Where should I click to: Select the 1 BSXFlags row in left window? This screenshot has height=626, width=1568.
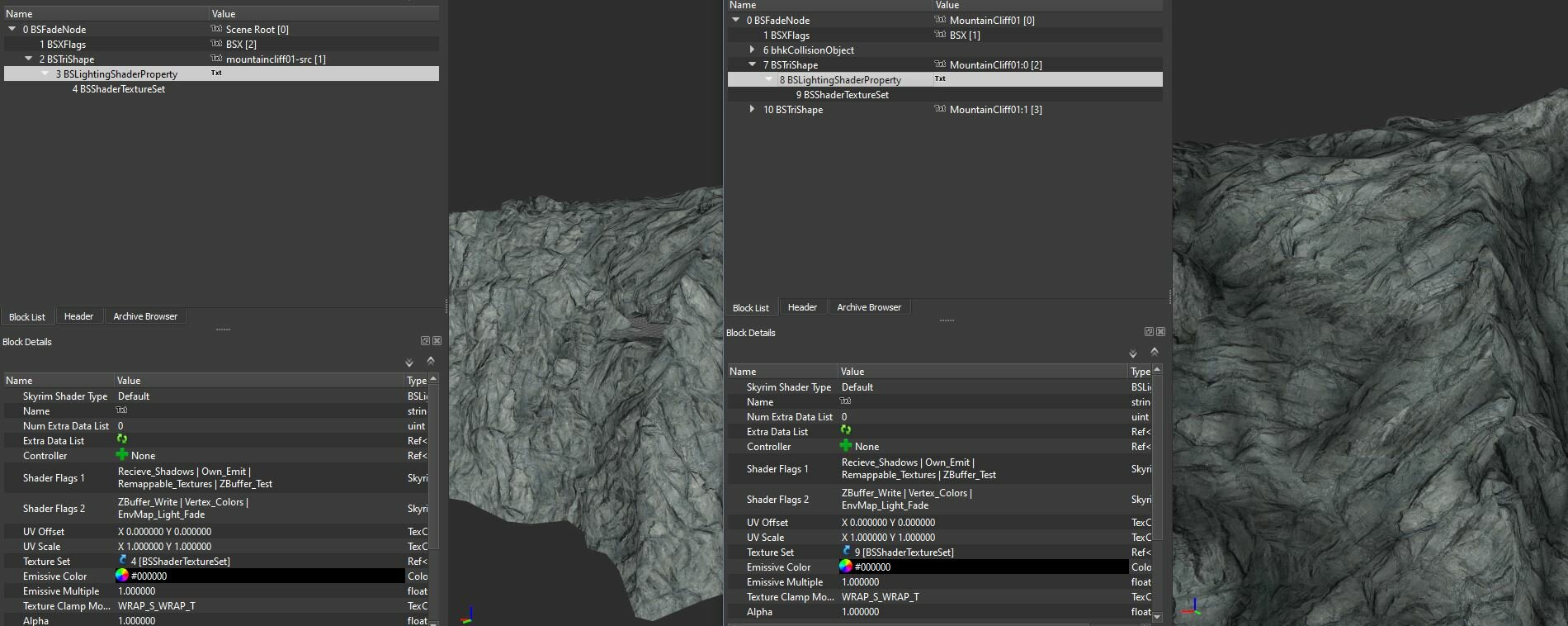click(x=221, y=44)
